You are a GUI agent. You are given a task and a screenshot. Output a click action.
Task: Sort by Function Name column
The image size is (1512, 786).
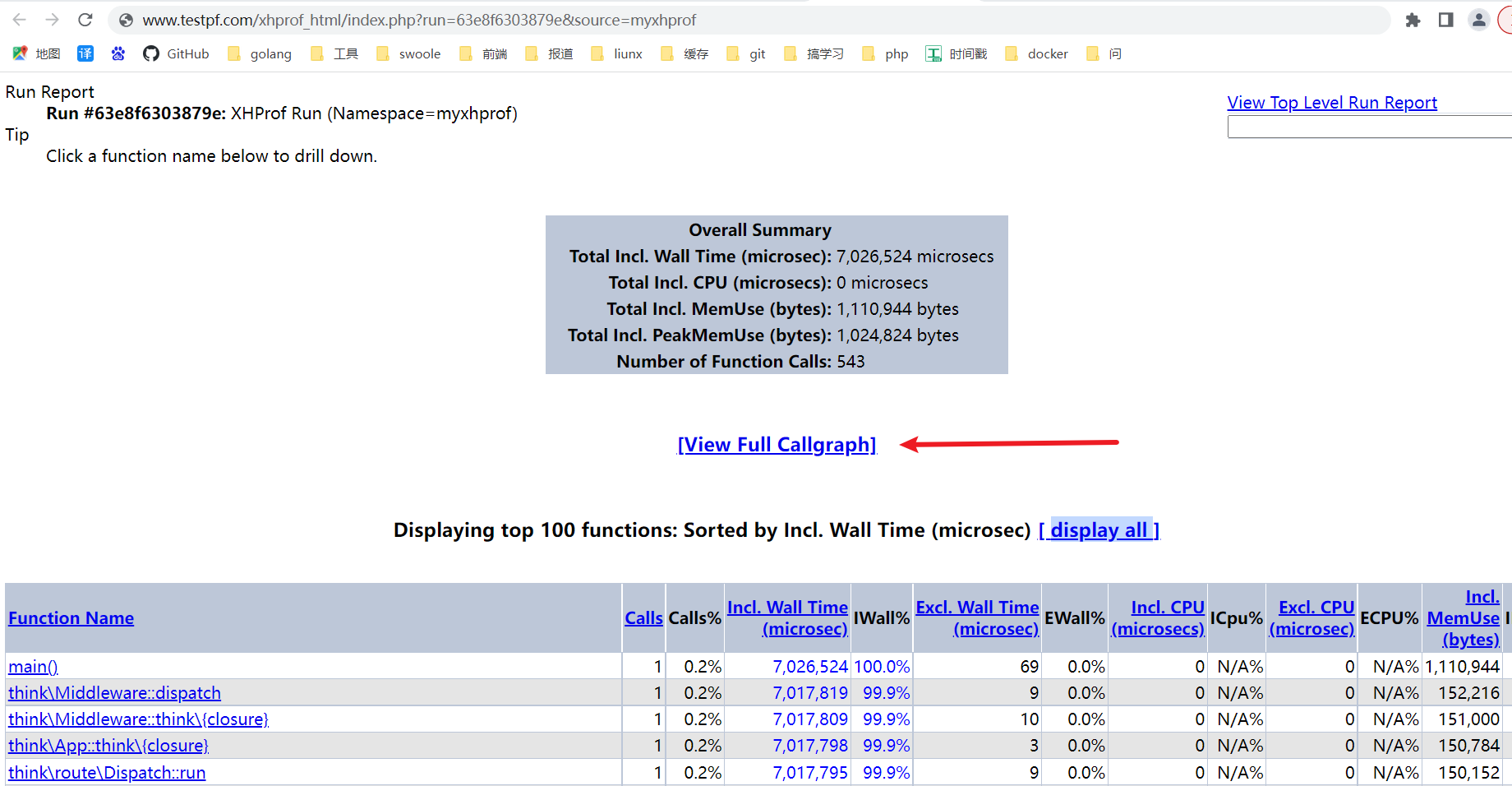71,618
